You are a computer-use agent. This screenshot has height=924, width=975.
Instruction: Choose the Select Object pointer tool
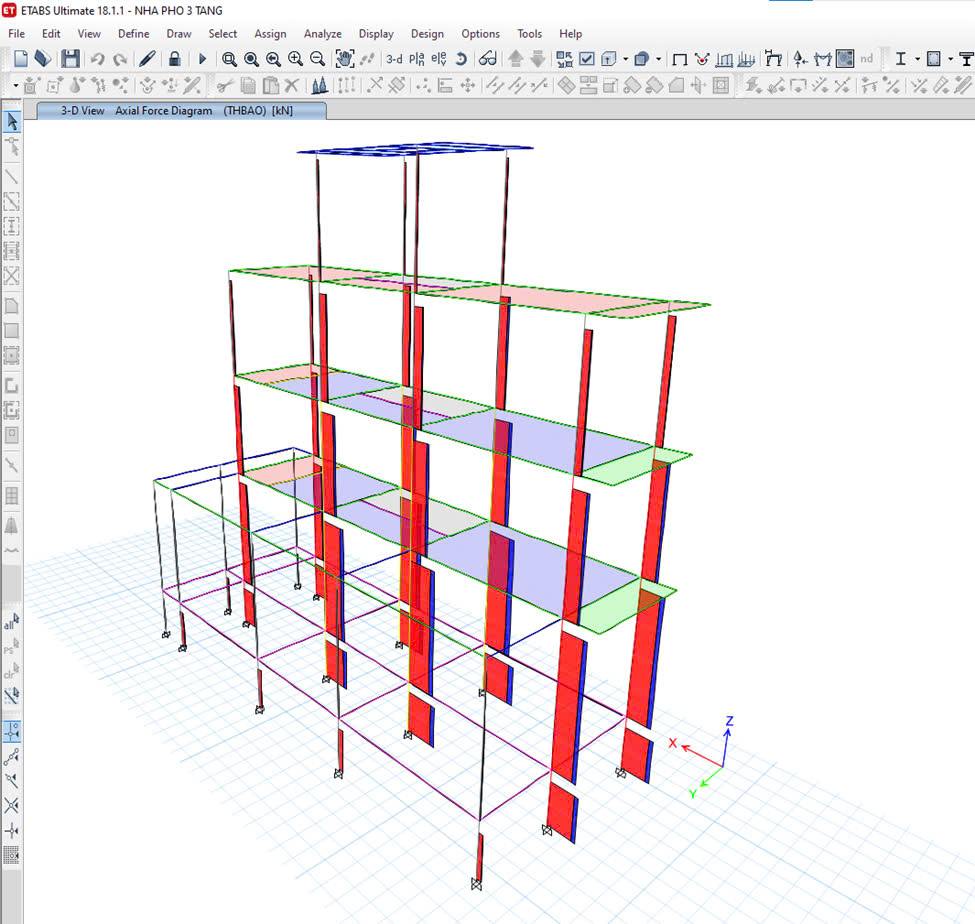tap(12, 122)
